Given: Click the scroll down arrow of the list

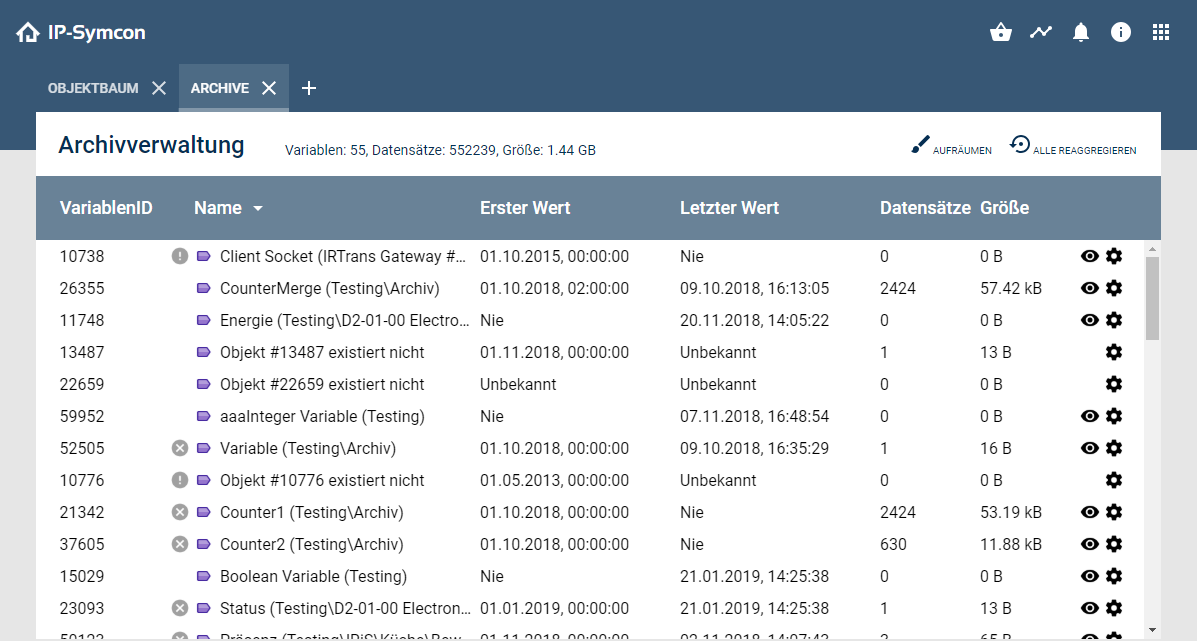Looking at the screenshot, I should click(1152, 629).
